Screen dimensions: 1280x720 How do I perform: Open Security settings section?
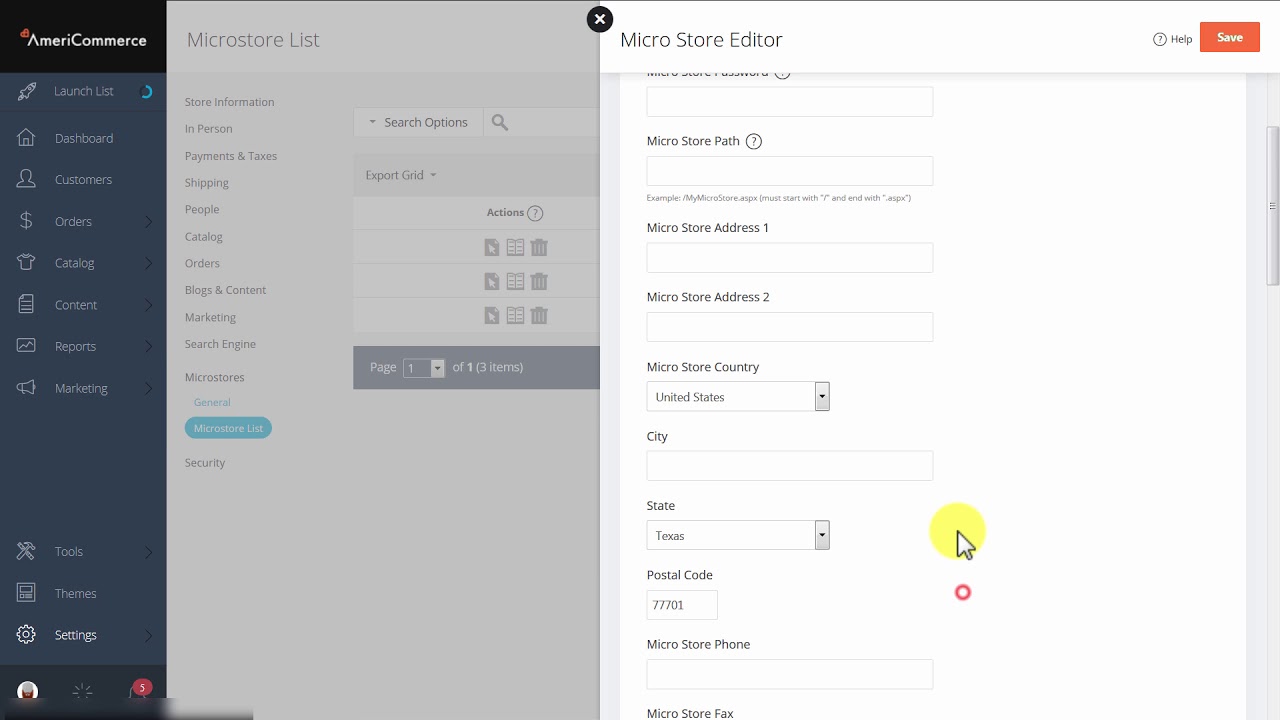tap(205, 463)
